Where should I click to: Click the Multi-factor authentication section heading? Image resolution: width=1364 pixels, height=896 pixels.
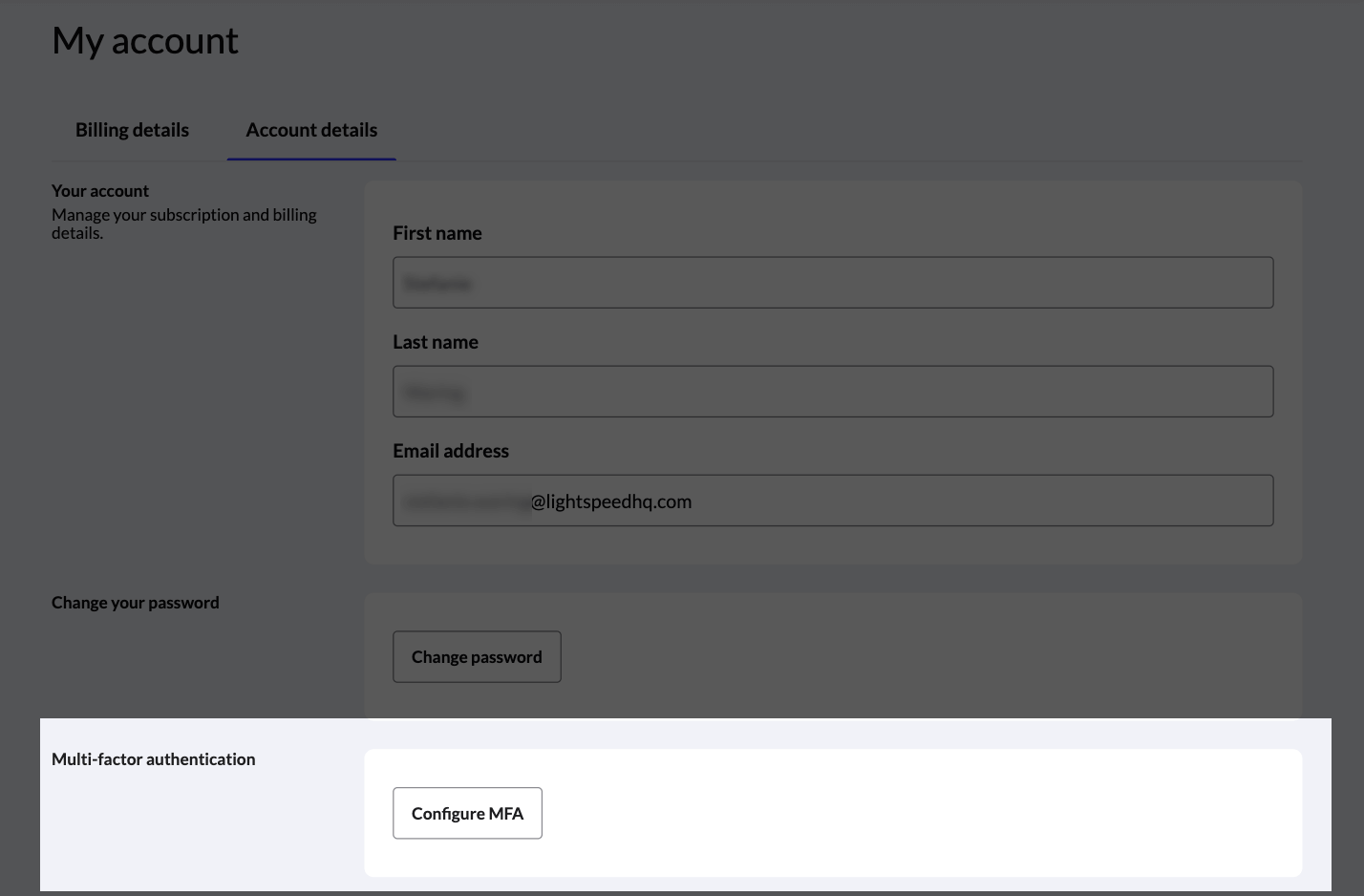click(154, 758)
